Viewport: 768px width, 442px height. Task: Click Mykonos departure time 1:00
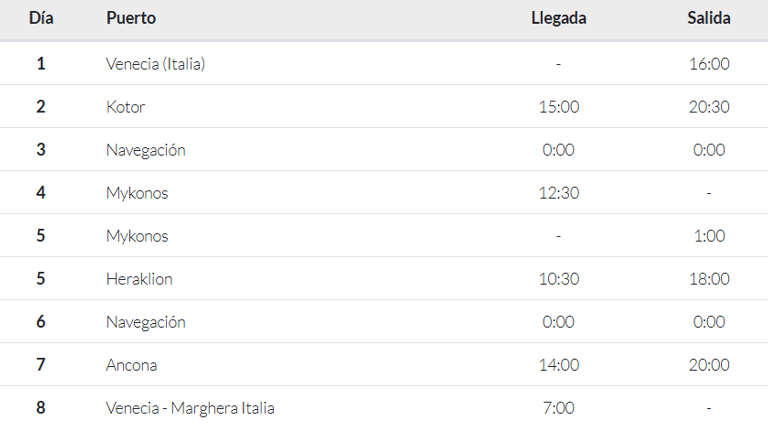coord(709,236)
